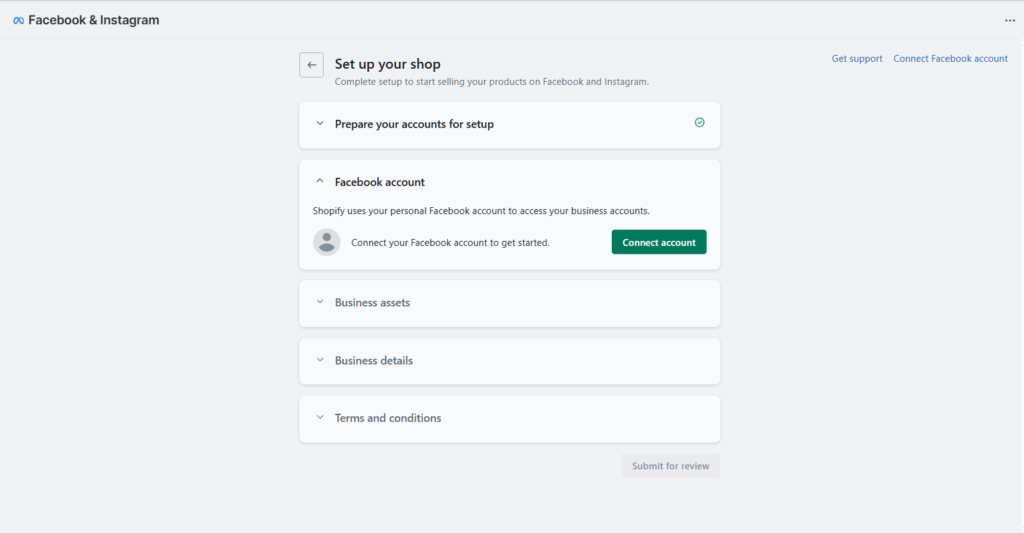Click the Prepare your accounts for setup heading
The width and height of the screenshot is (1024, 533).
[414, 124]
